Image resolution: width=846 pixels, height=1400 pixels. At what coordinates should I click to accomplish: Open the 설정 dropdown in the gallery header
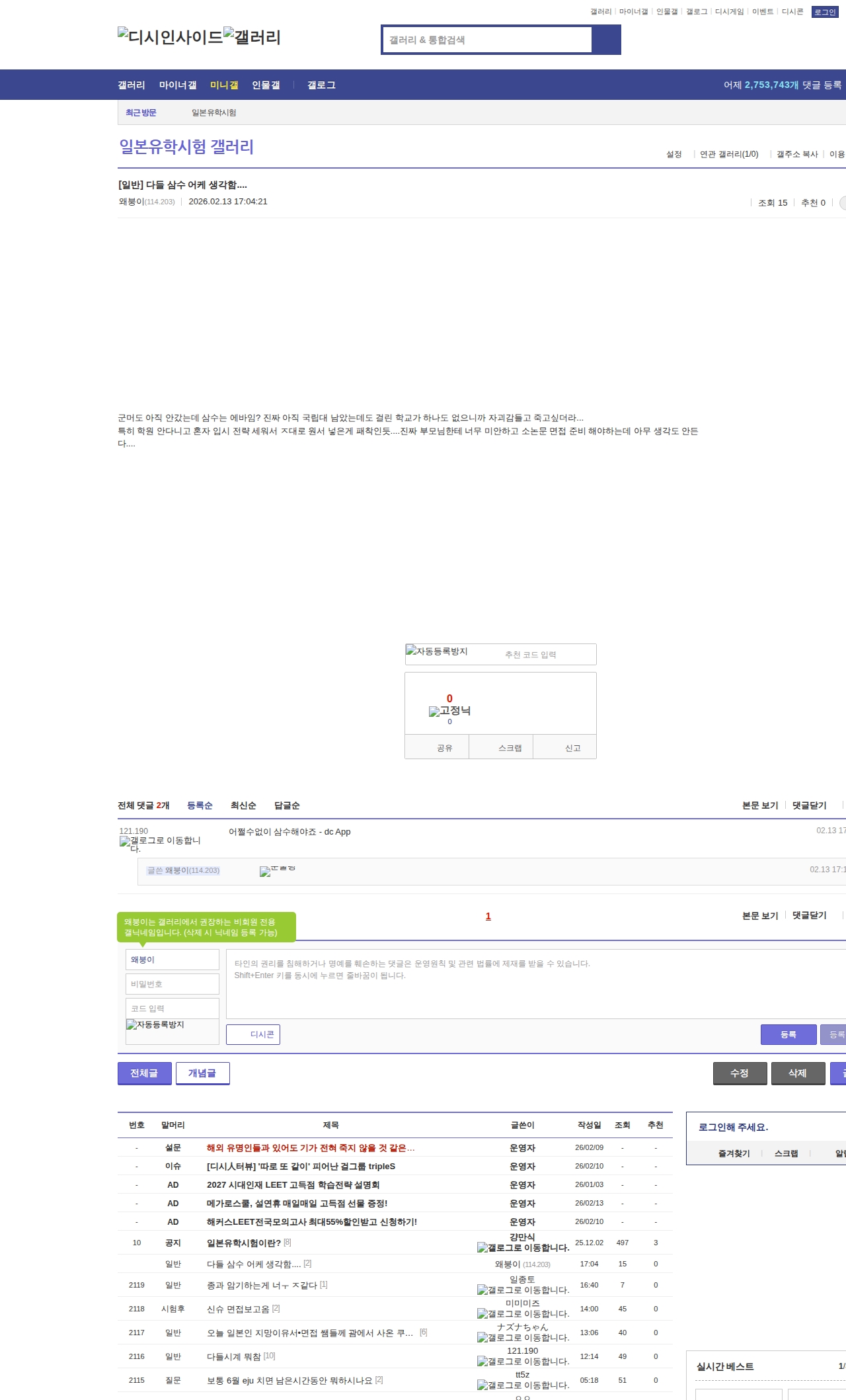[674, 154]
